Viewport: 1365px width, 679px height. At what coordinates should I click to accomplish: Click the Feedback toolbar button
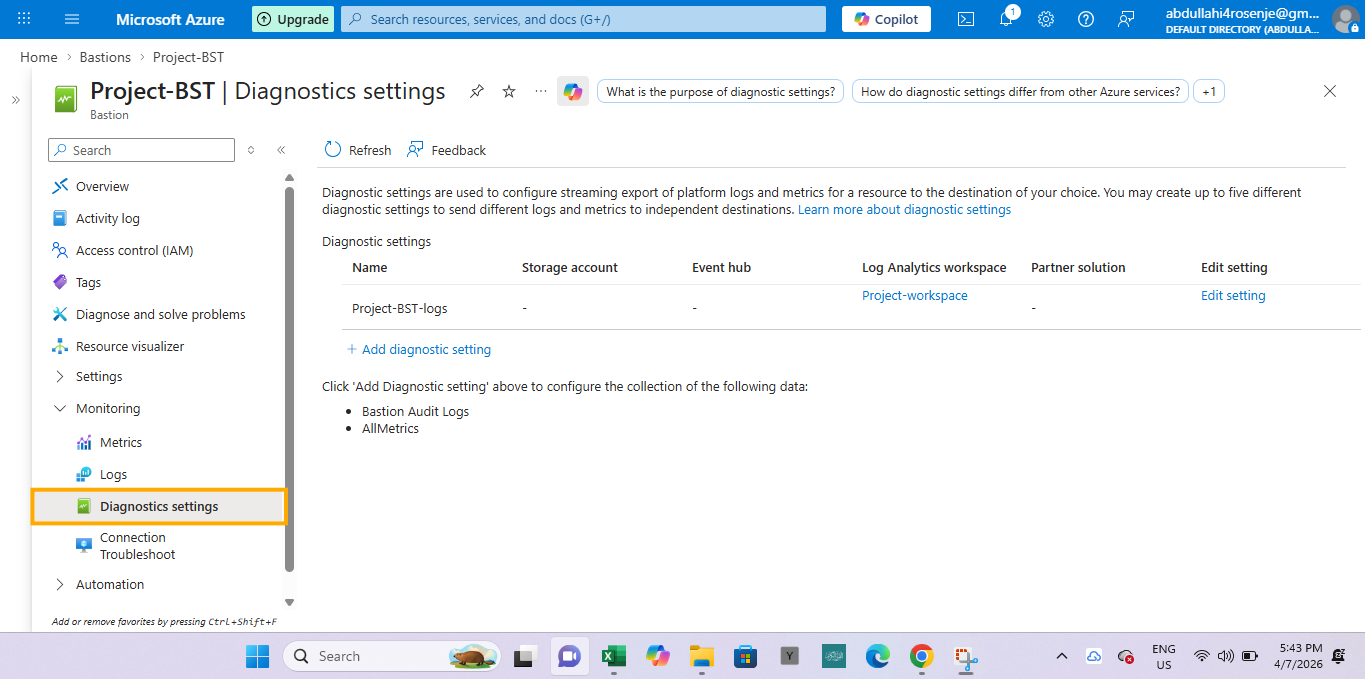tap(446, 150)
